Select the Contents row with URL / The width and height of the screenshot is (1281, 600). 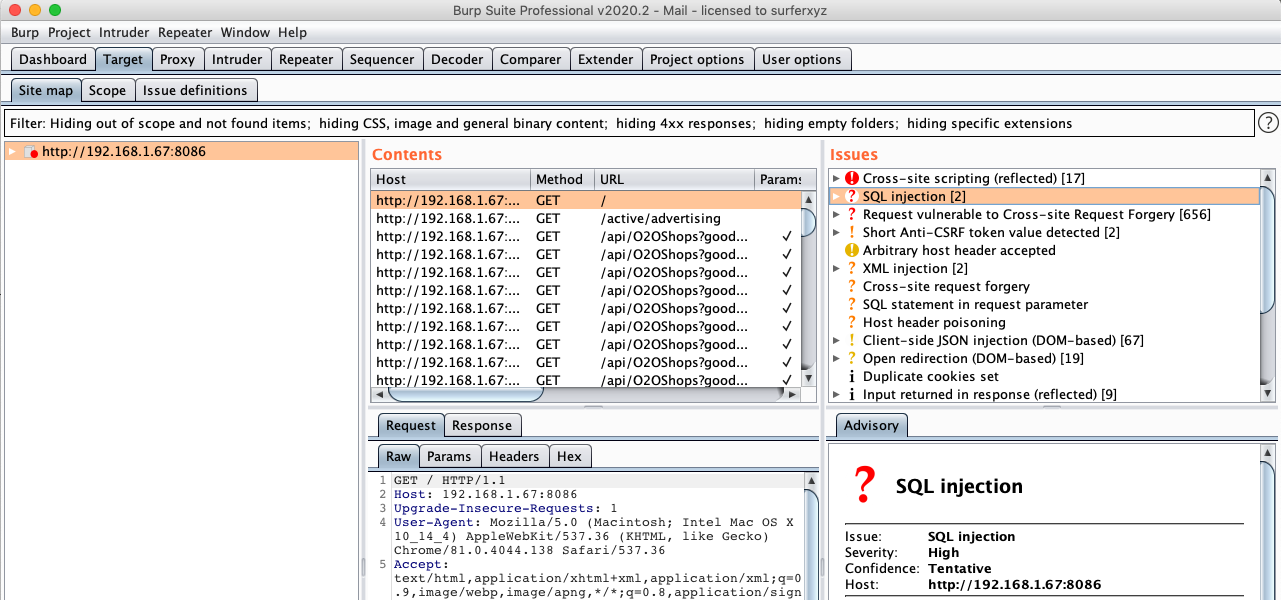[587, 200]
